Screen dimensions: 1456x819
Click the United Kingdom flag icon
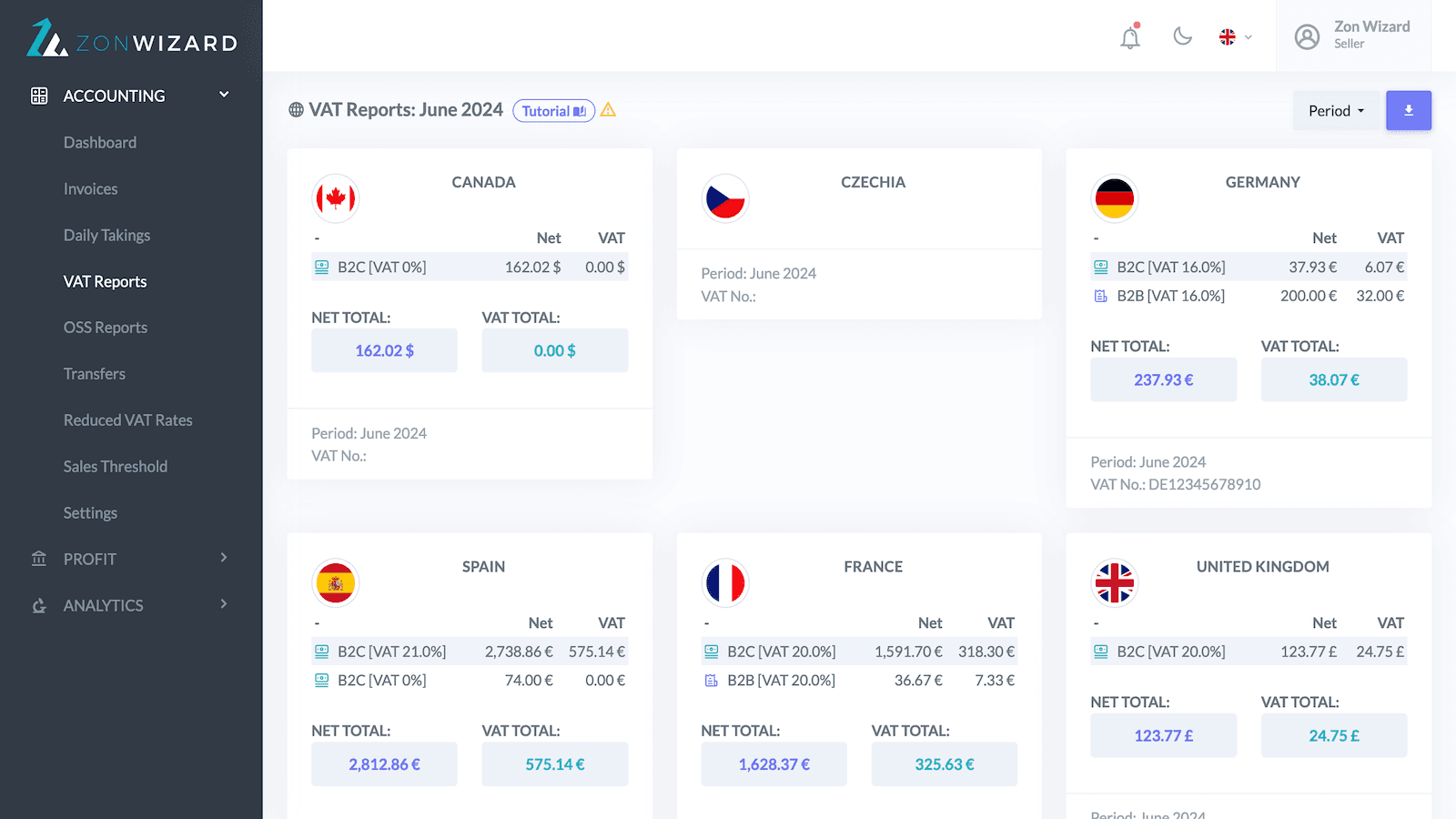1115,583
